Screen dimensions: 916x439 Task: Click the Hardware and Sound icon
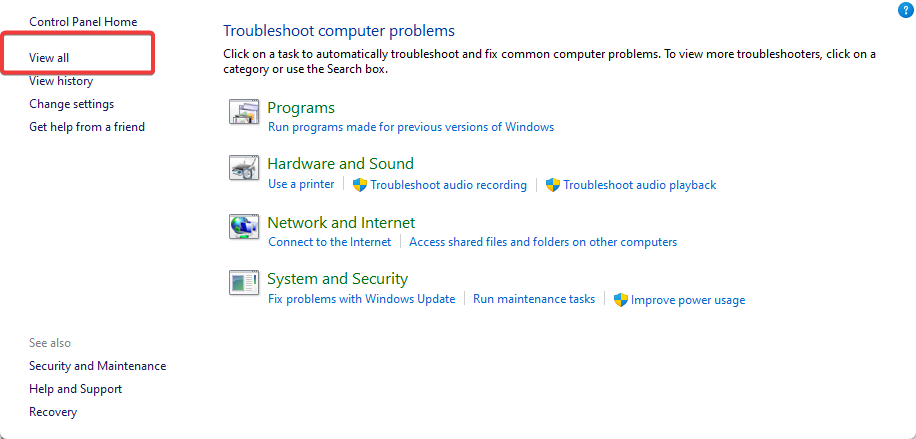click(x=244, y=168)
